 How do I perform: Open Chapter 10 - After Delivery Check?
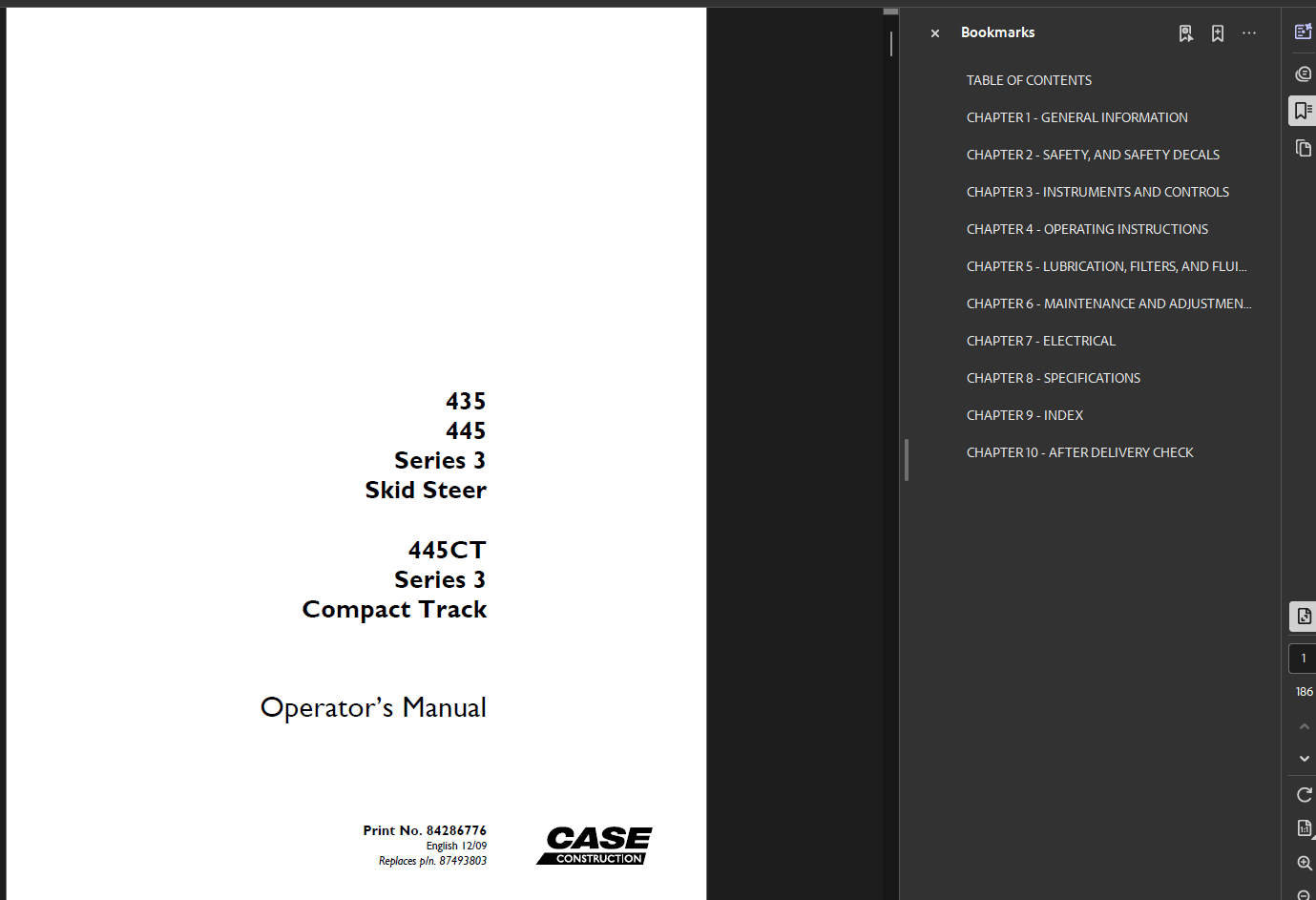pyautogui.click(x=1079, y=452)
